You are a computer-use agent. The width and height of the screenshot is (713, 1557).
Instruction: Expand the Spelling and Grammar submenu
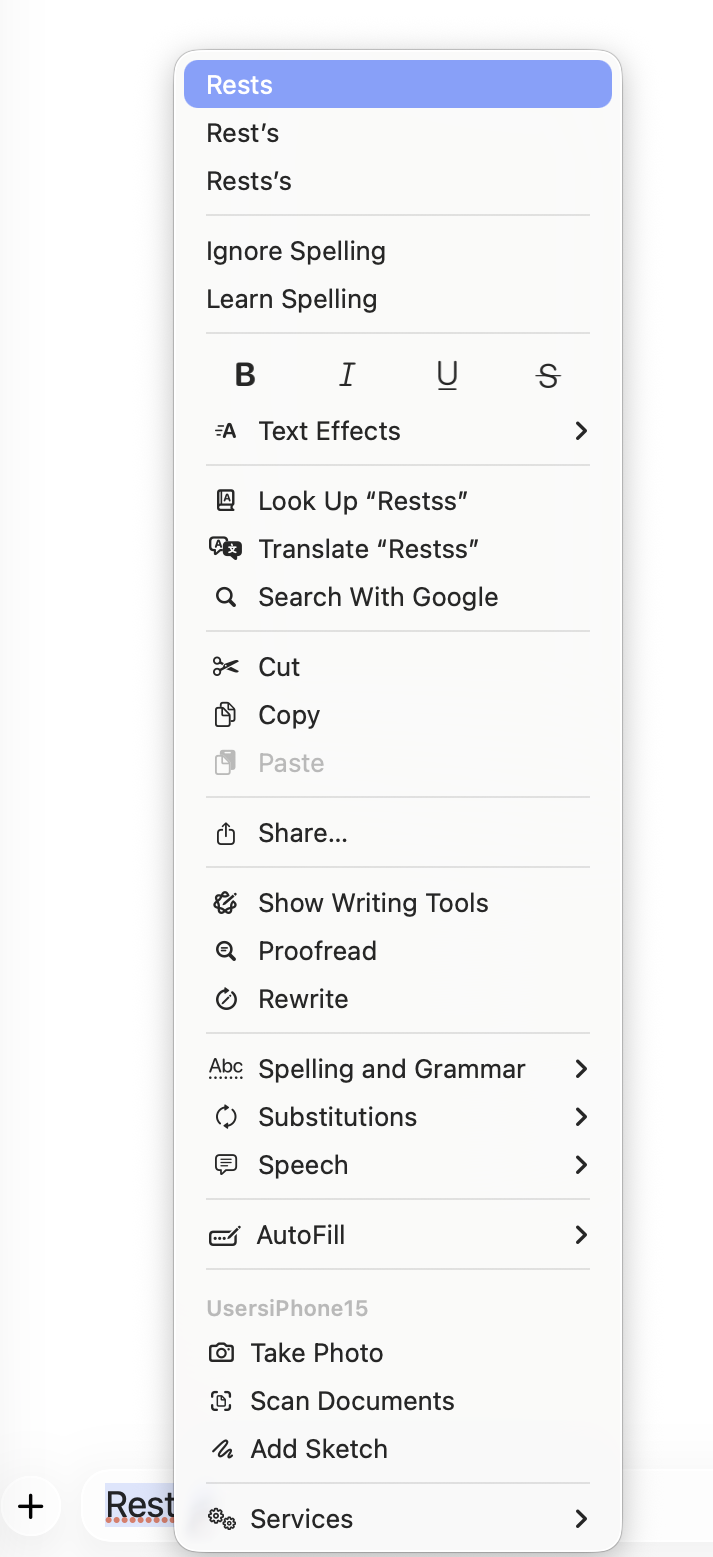581,1069
